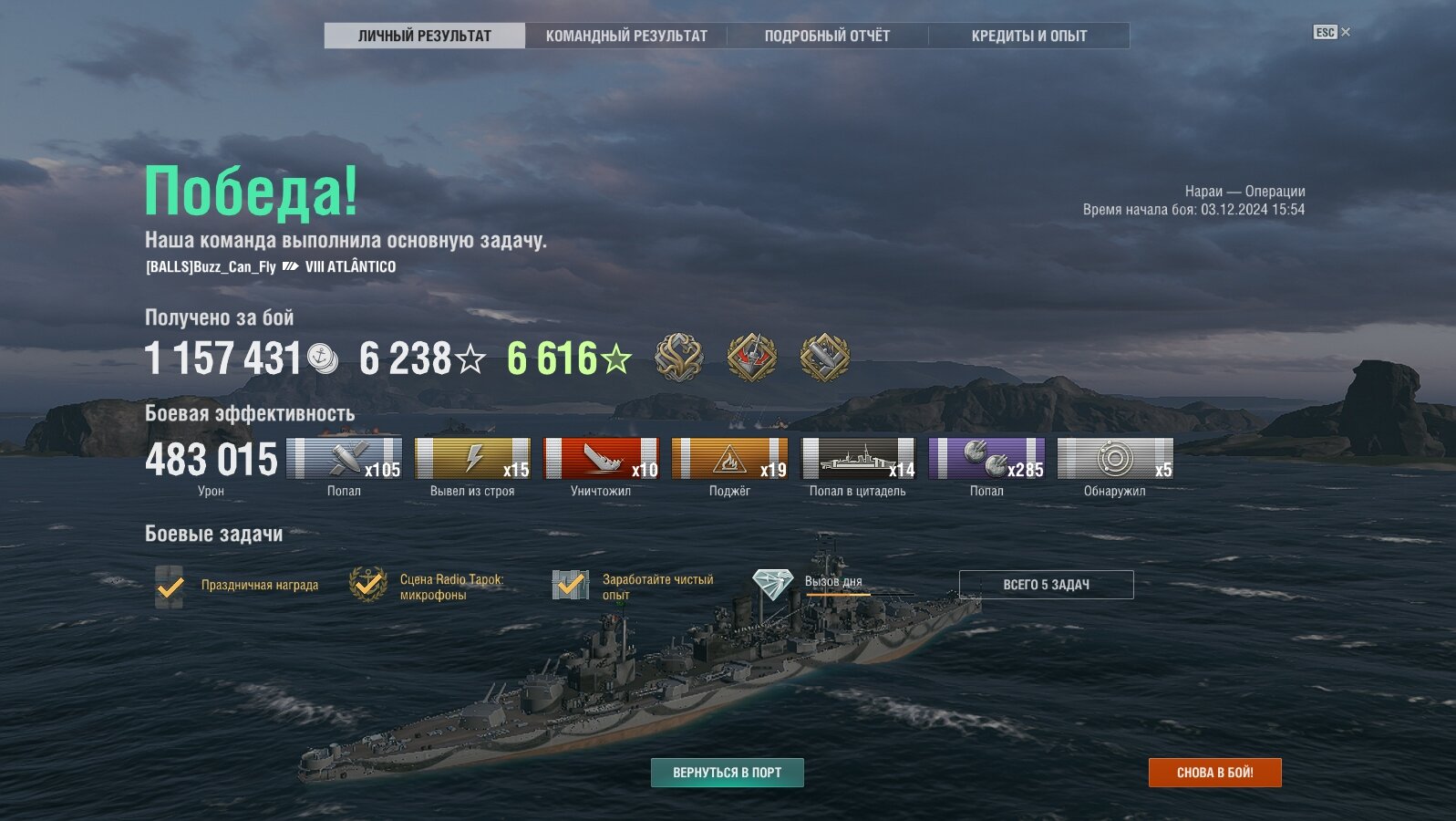The image size is (1456, 821).
Task: Open the КРЕДИТЫ И ОПЫТ tab
Action: [1029, 36]
